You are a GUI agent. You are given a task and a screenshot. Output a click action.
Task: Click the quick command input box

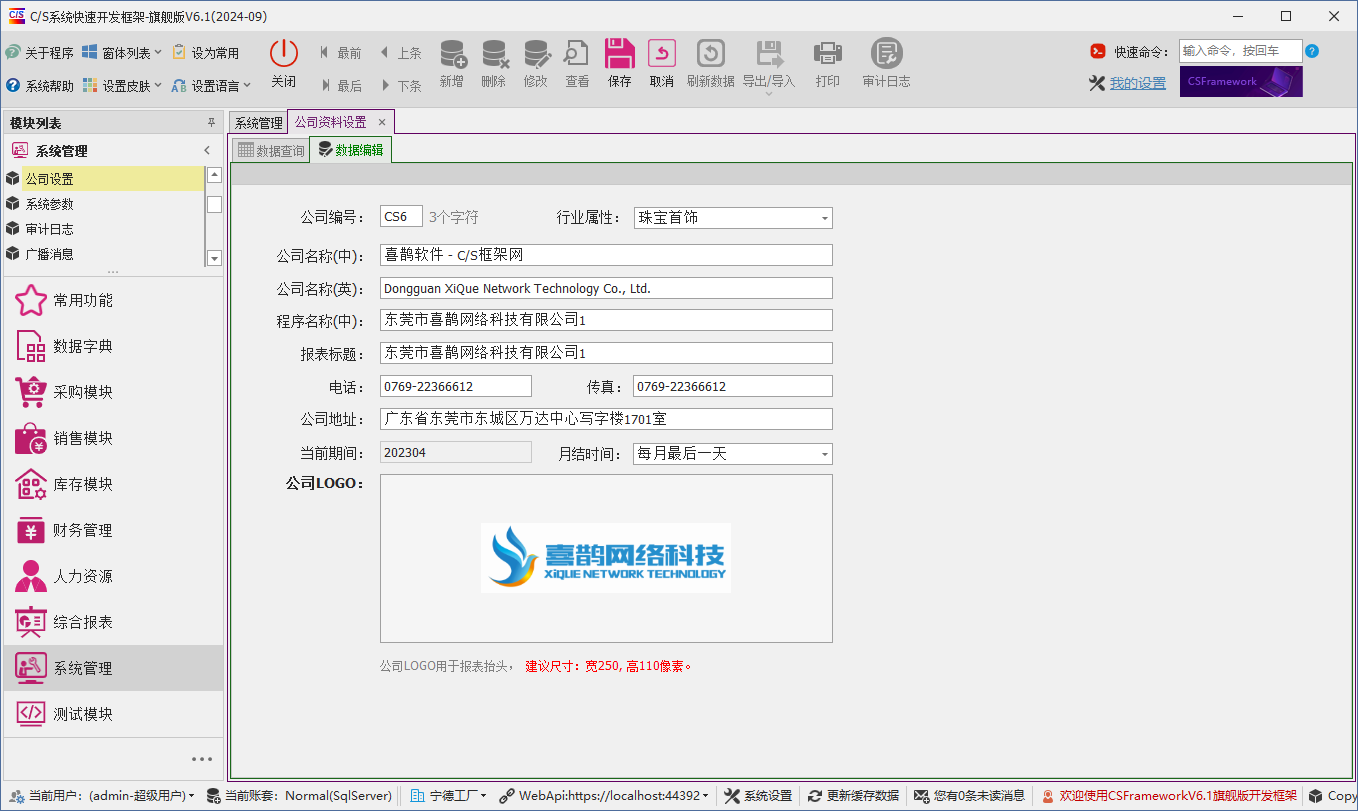tap(1241, 51)
